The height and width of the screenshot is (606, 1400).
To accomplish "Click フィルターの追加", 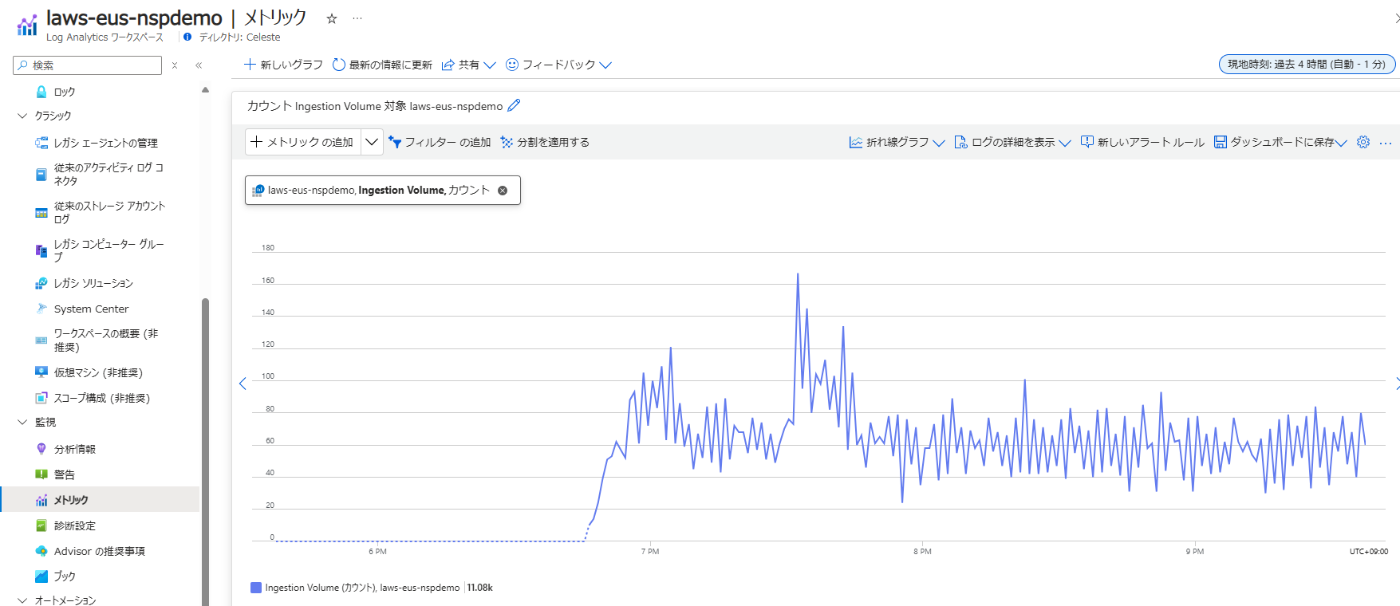I will click(x=439, y=142).
